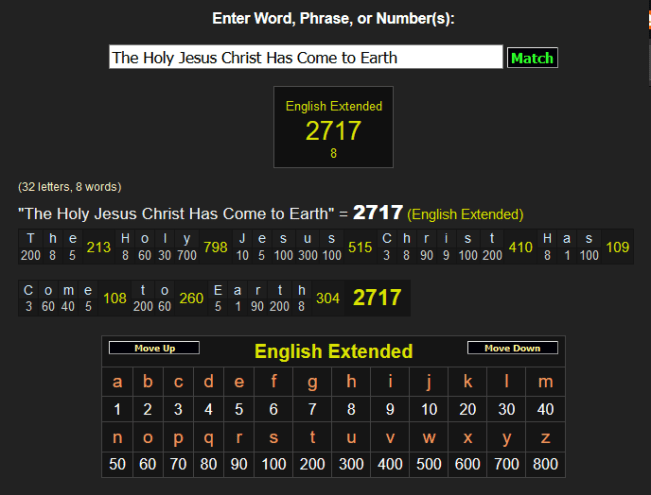Select the English Extended result box at top

click(x=333, y=126)
